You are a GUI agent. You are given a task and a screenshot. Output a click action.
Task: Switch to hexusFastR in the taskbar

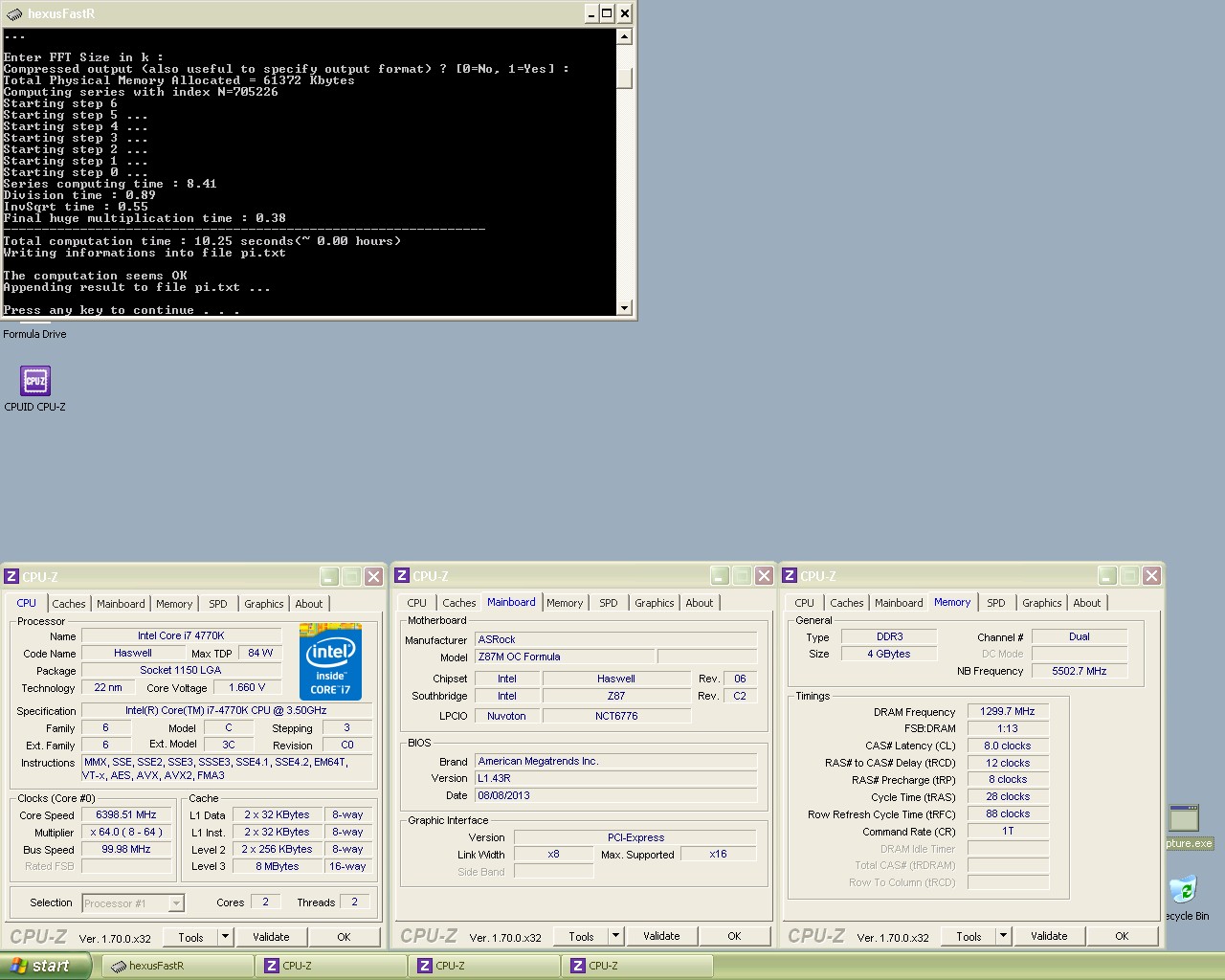tap(176, 966)
